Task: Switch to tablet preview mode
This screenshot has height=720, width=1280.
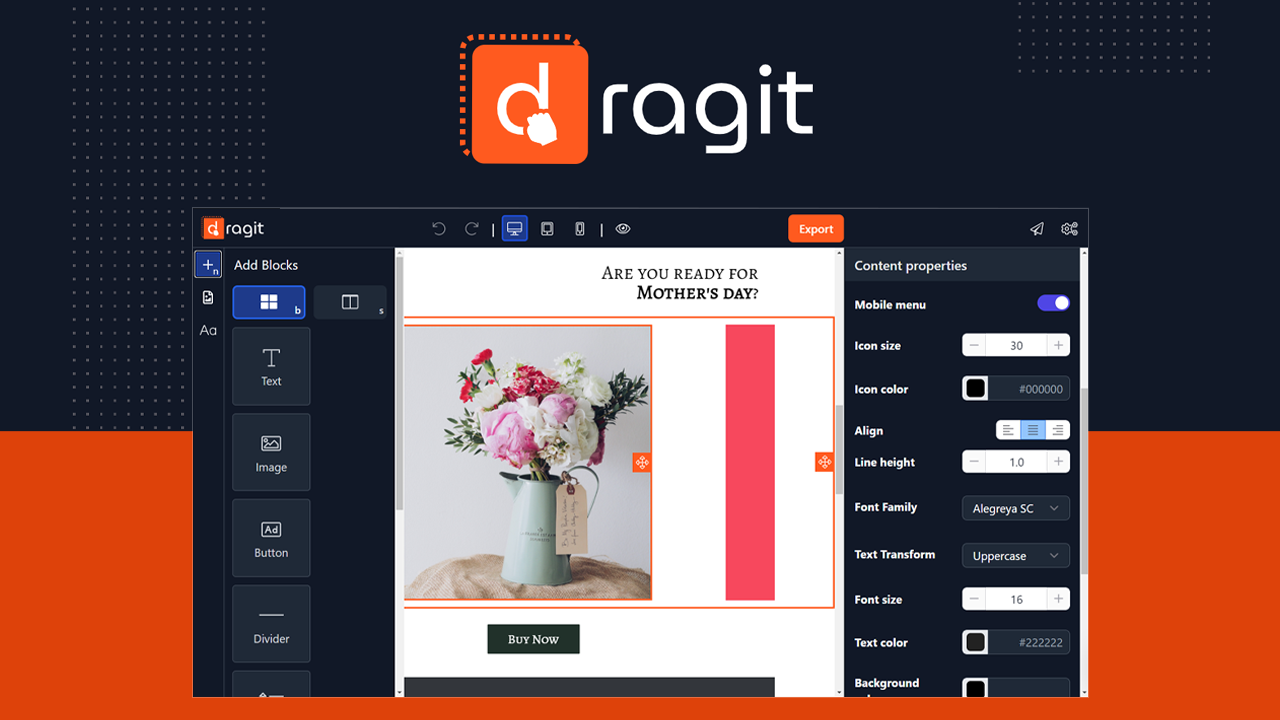Action: 547,229
